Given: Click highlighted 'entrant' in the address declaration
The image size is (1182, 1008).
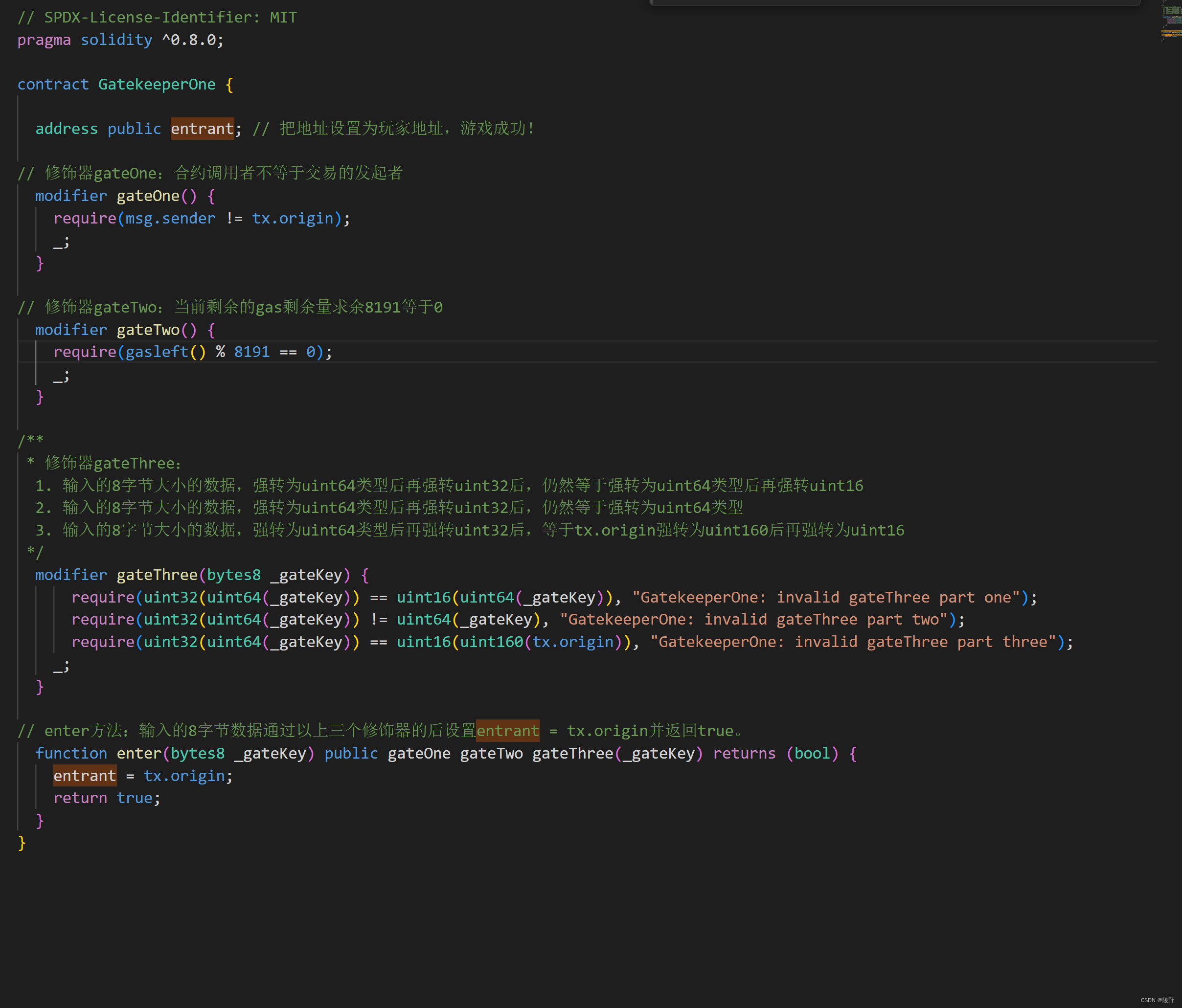Looking at the screenshot, I should (x=202, y=129).
